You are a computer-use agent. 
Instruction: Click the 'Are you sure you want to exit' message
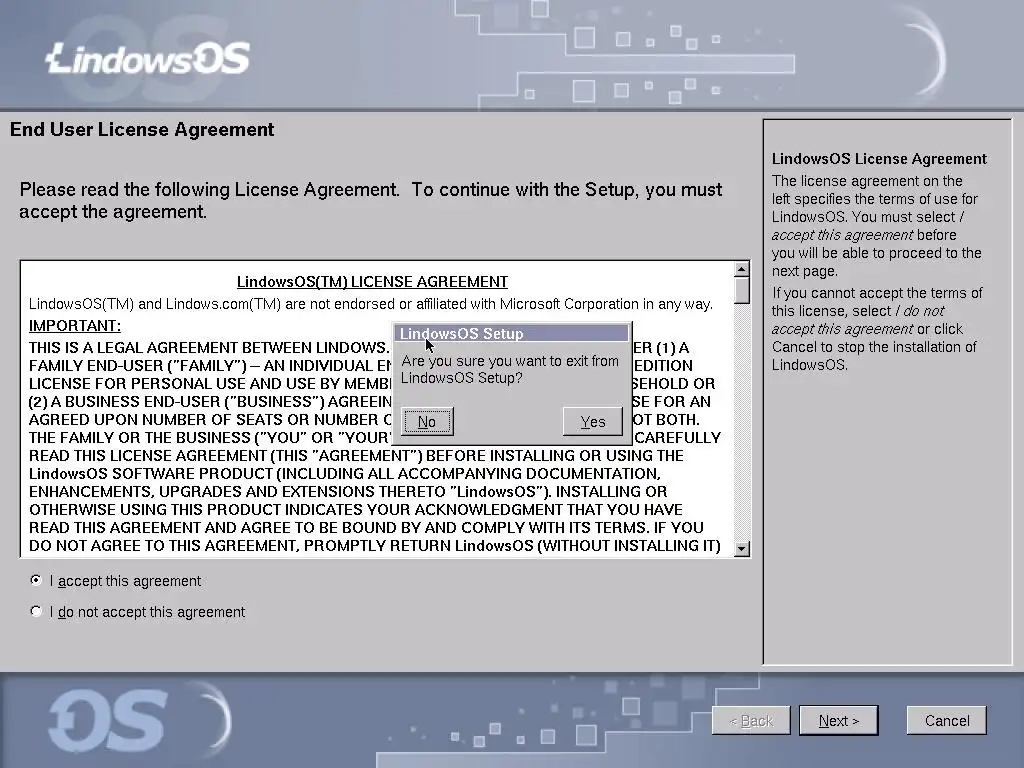click(x=509, y=370)
